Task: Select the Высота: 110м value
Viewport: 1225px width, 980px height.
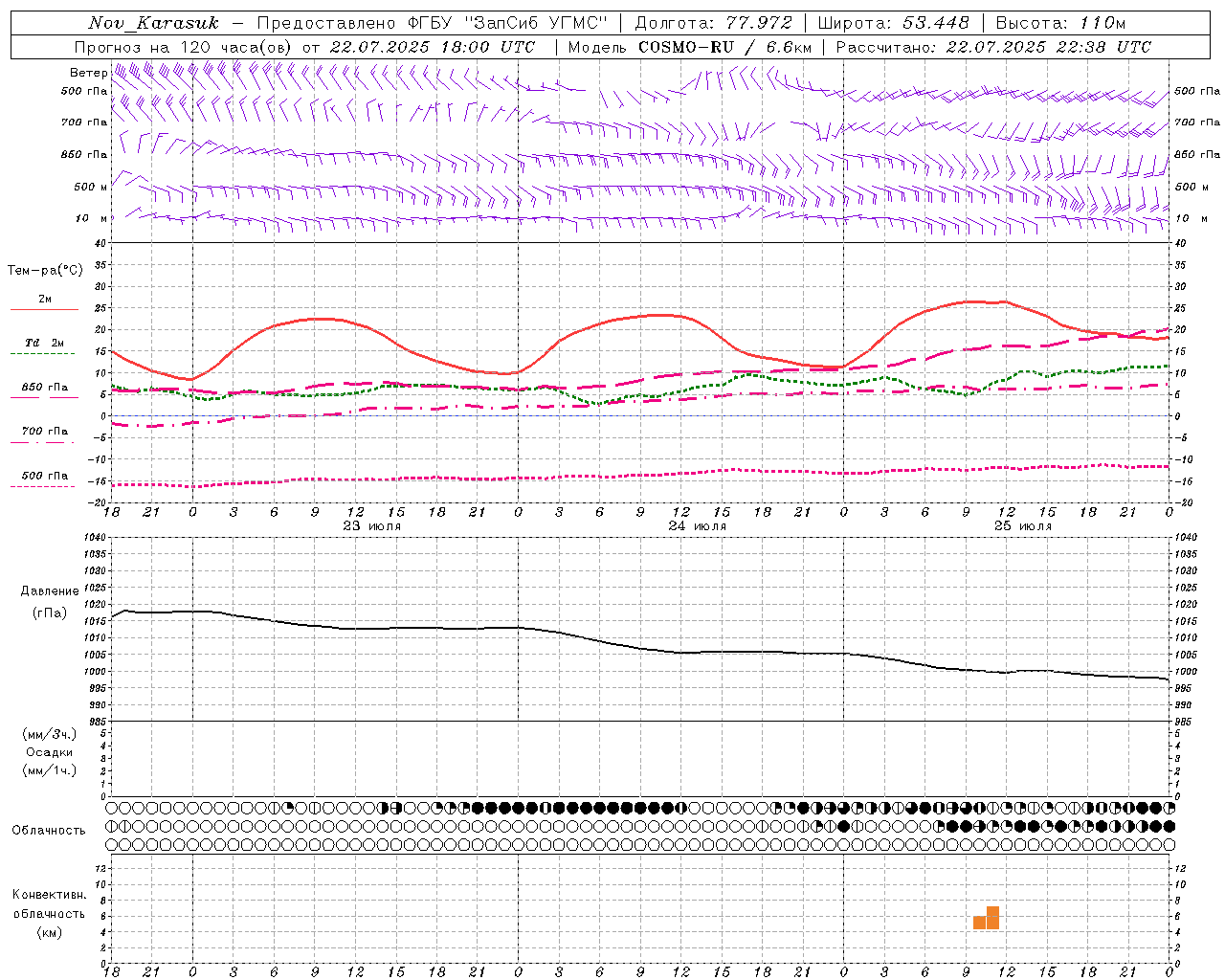Action: 1060,23
